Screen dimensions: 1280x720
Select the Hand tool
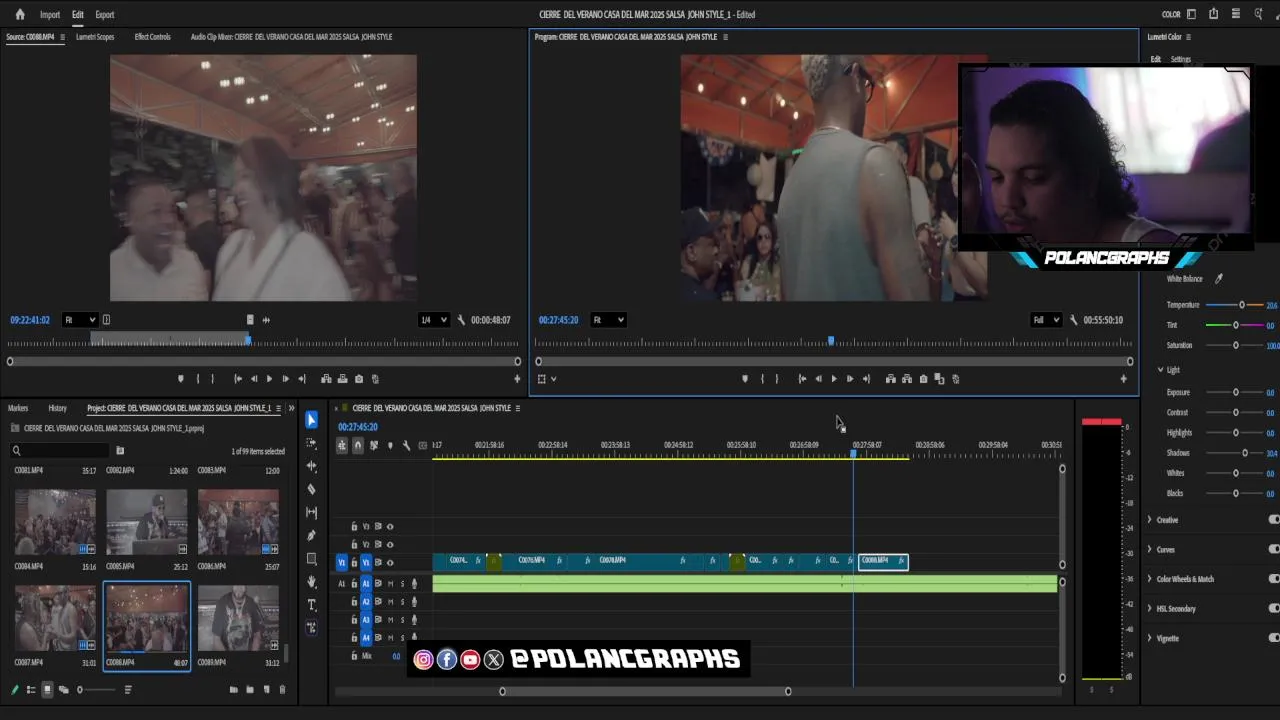(312, 582)
